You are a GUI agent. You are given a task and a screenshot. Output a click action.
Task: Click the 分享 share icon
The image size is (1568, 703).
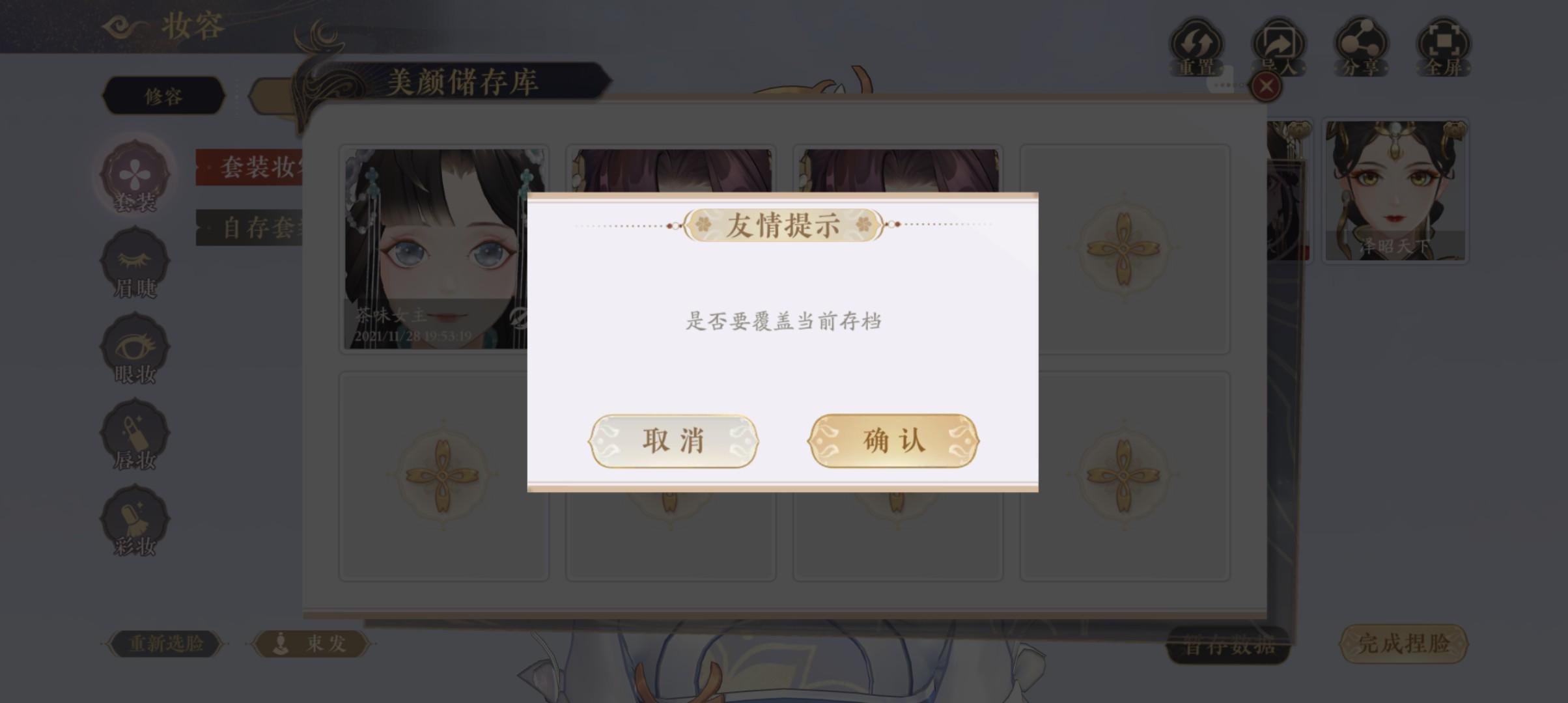tap(1361, 47)
